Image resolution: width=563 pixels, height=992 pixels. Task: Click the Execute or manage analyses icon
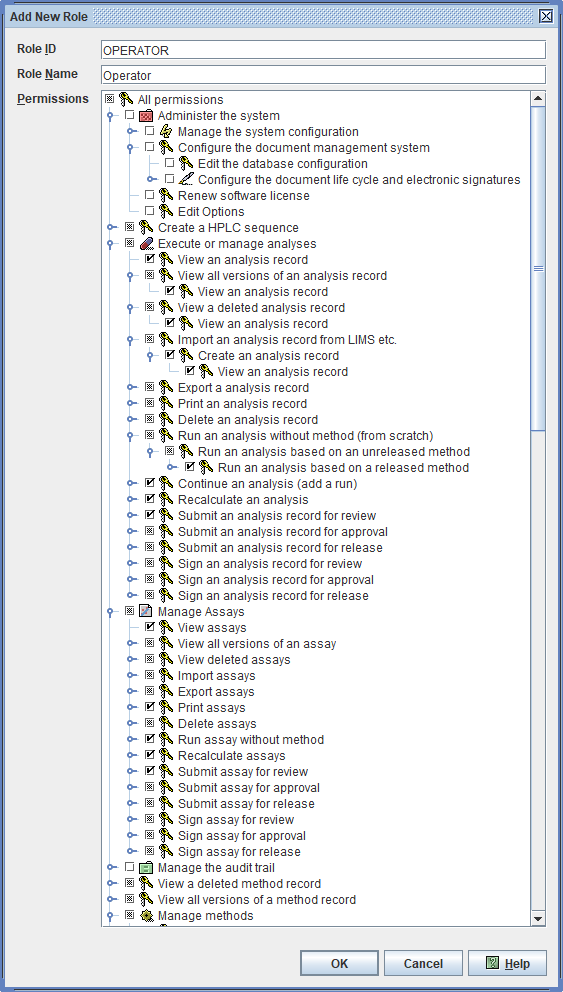(x=146, y=244)
